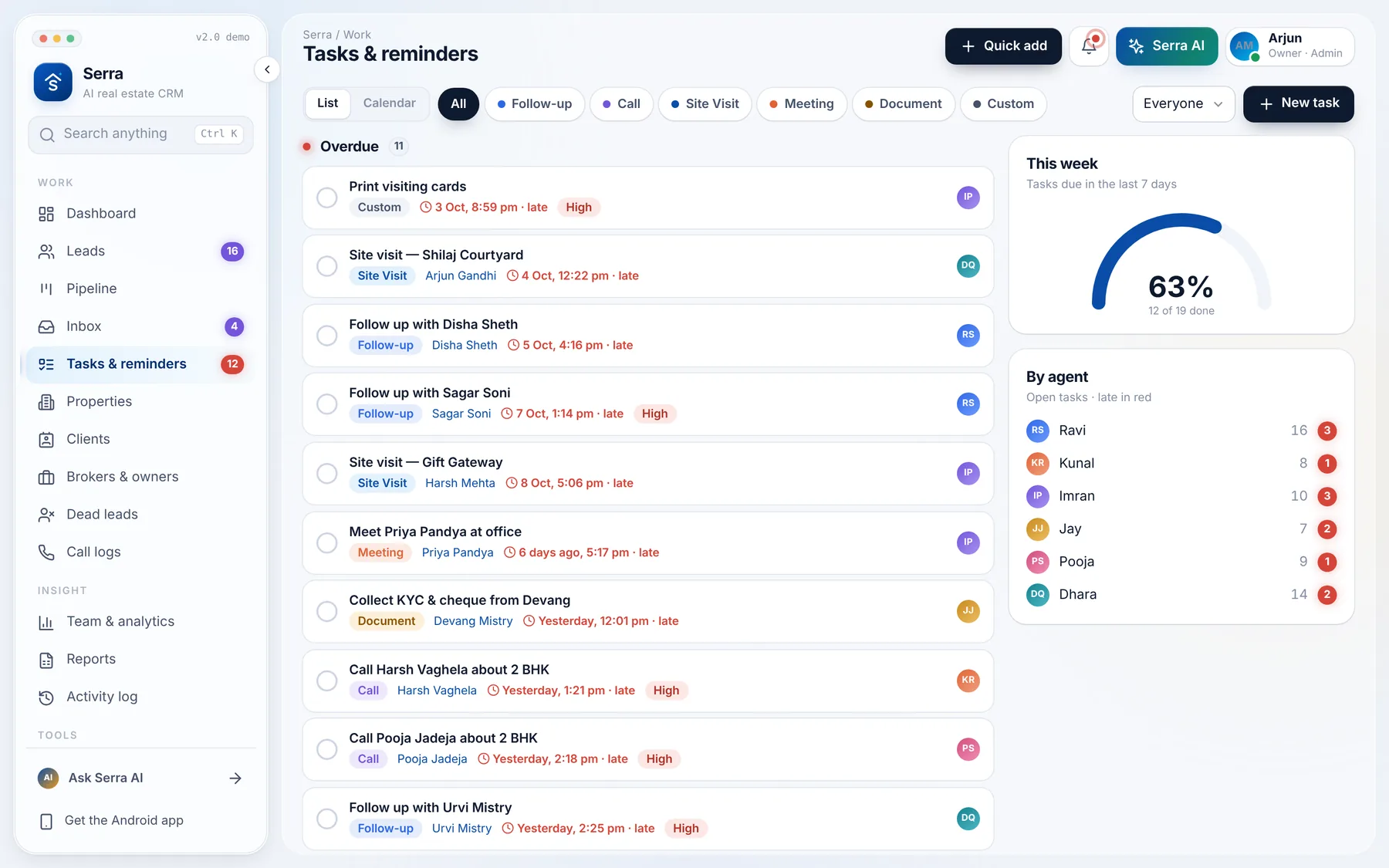The width and height of the screenshot is (1389, 868).
Task: Open lead Devang Mistry link
Action: click(x=473, y=621)
